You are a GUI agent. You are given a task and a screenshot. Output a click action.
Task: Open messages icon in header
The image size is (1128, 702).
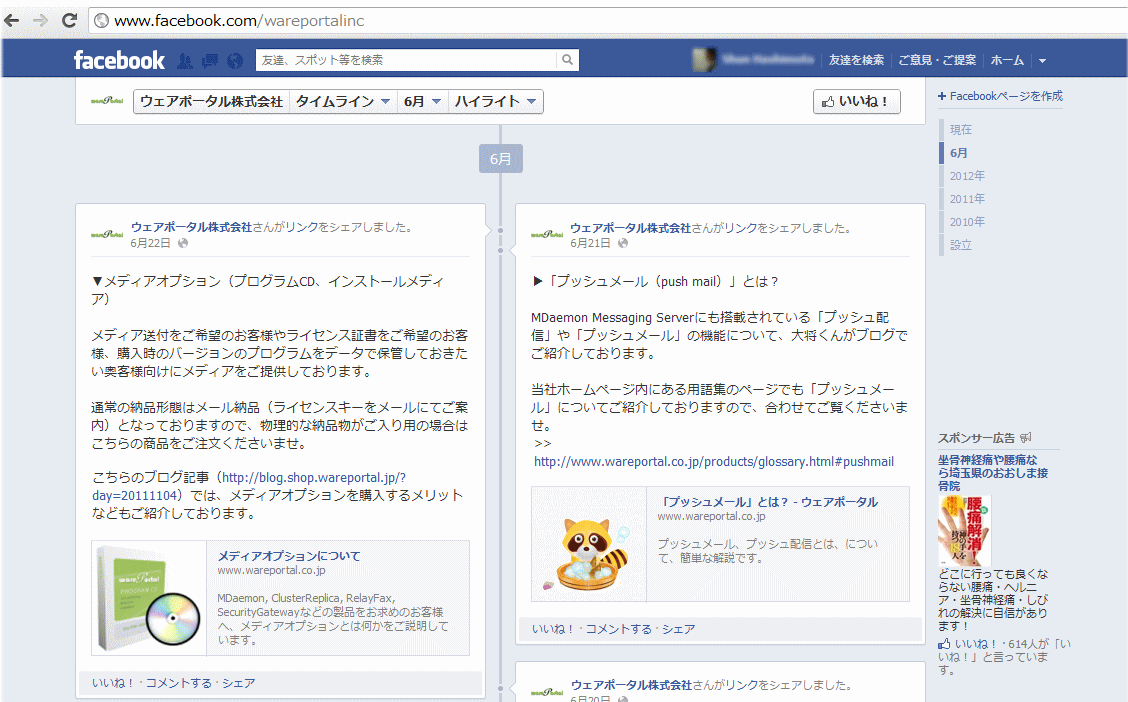(x=210, y=61)
